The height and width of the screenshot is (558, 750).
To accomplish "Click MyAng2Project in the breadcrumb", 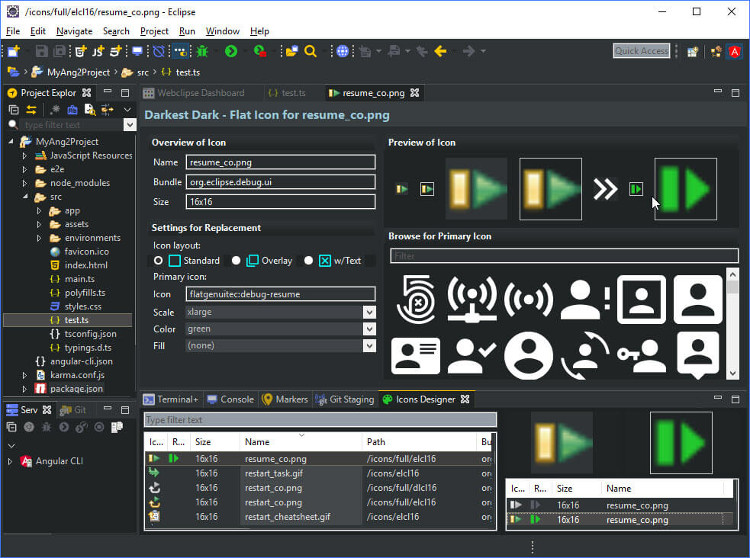I will [x=78, y=72].
